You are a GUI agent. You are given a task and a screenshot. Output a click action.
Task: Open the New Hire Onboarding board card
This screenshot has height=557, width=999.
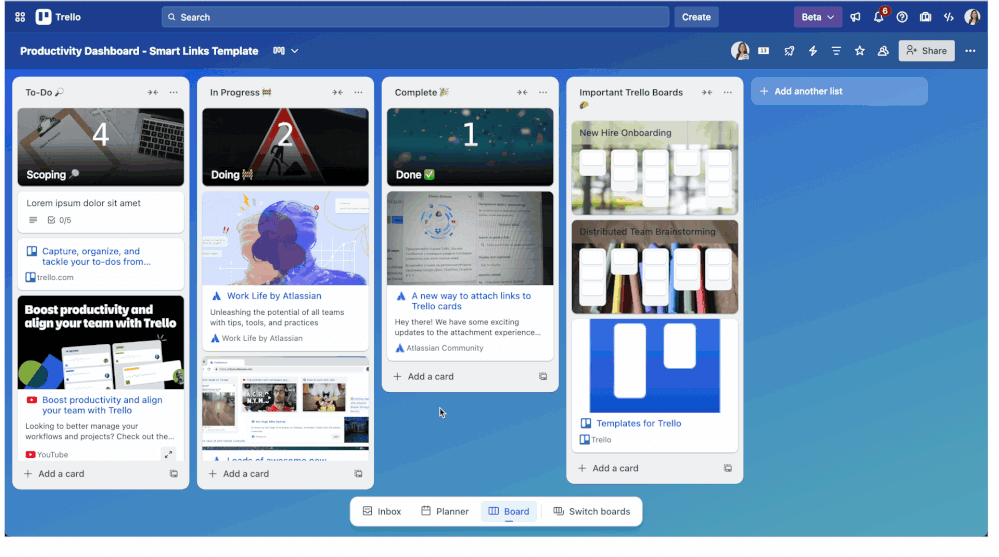[655, 168]
